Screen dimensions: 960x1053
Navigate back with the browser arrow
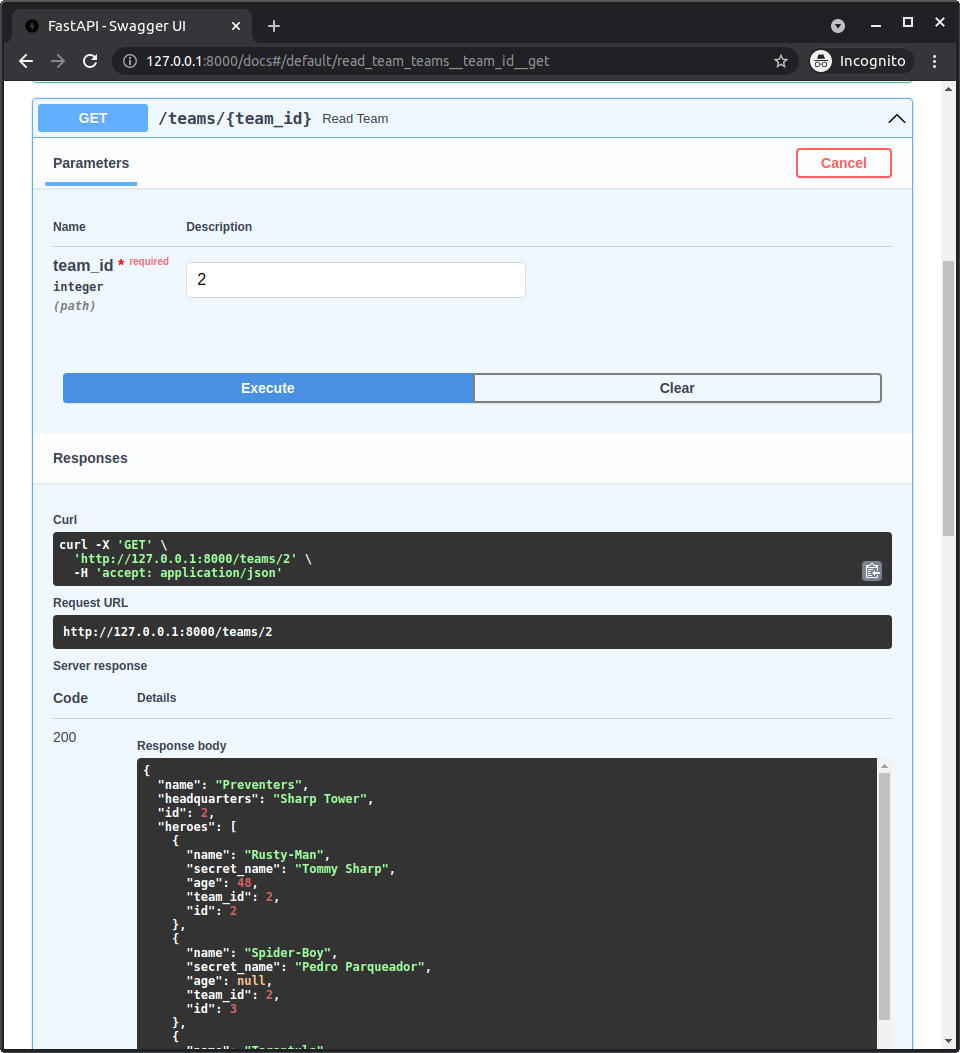tap(25, 61)
